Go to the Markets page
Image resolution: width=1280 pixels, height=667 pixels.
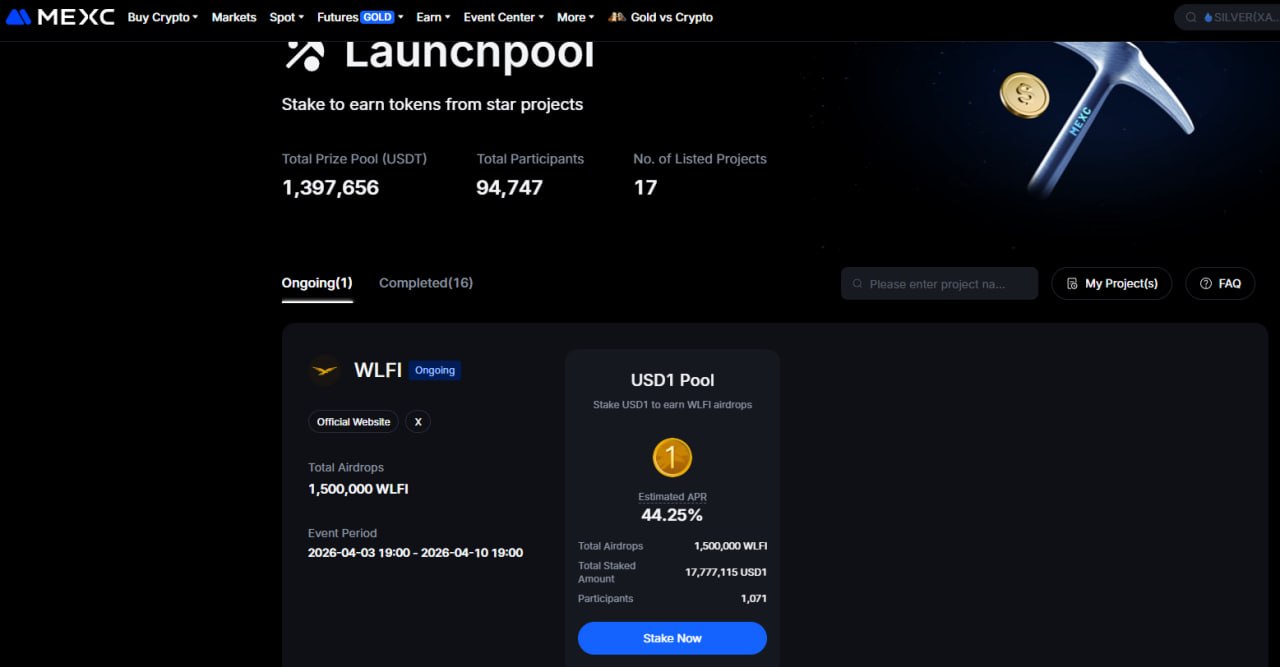click(x=234, y=17)
